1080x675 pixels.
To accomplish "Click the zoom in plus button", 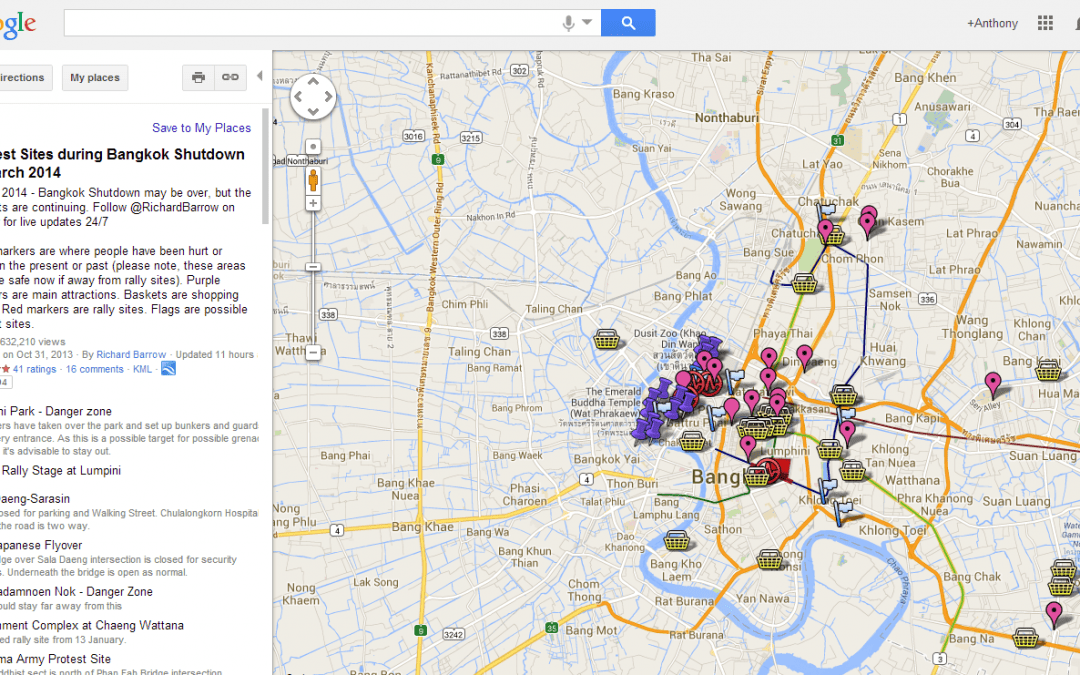I will click(313, 204).
